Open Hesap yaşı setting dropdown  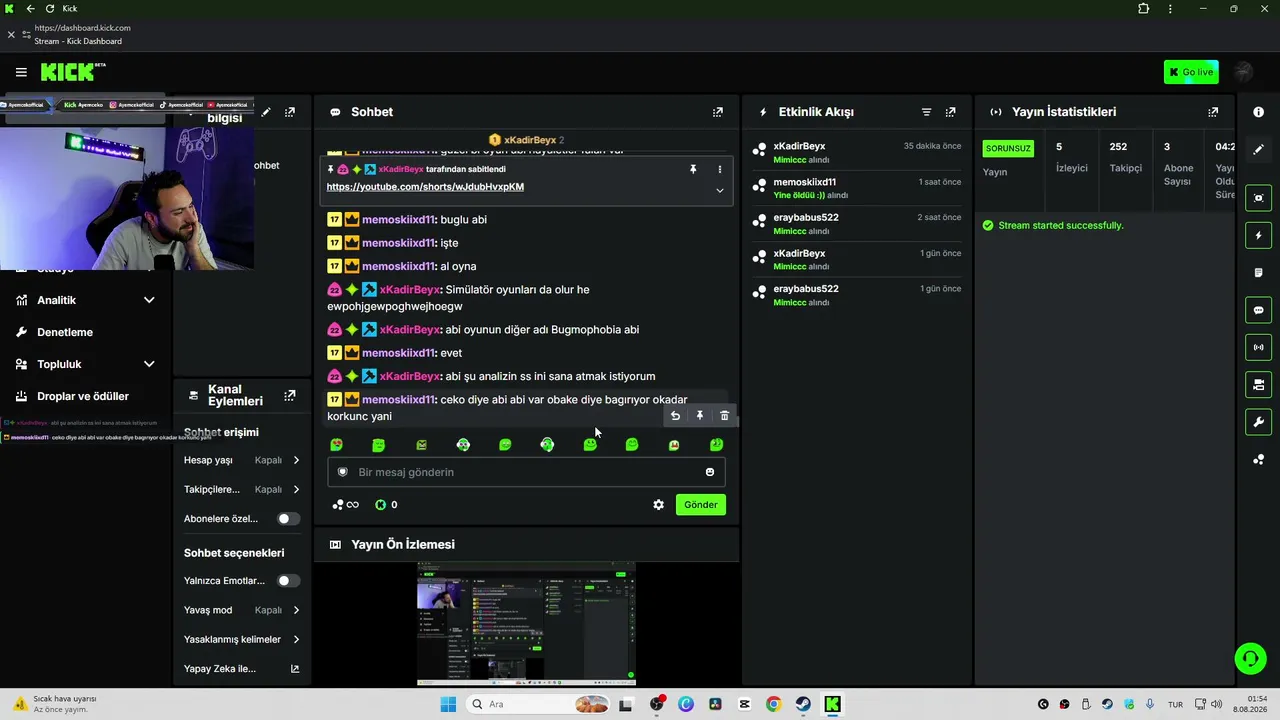tap(242, 460)
